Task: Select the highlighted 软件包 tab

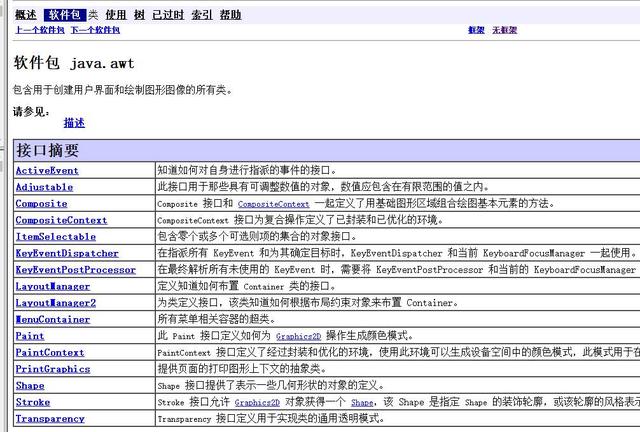Action: pyautogui.click(x=64, y=15)
